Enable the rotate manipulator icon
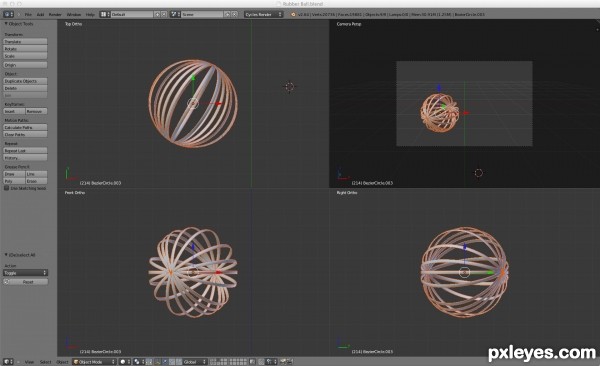600x366 pixels. pyautogui.click(x=172, y=362)
